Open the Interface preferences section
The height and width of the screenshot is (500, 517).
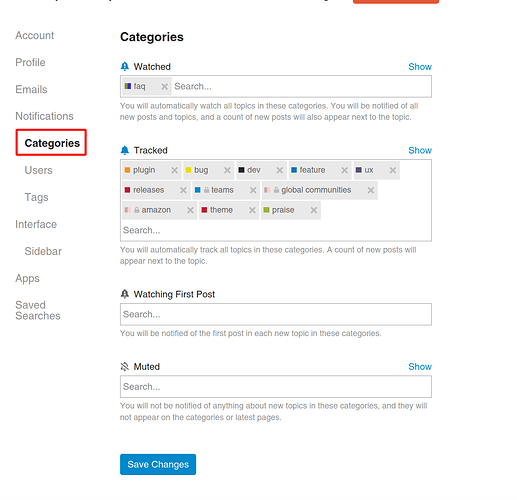(x=36, y=224)
